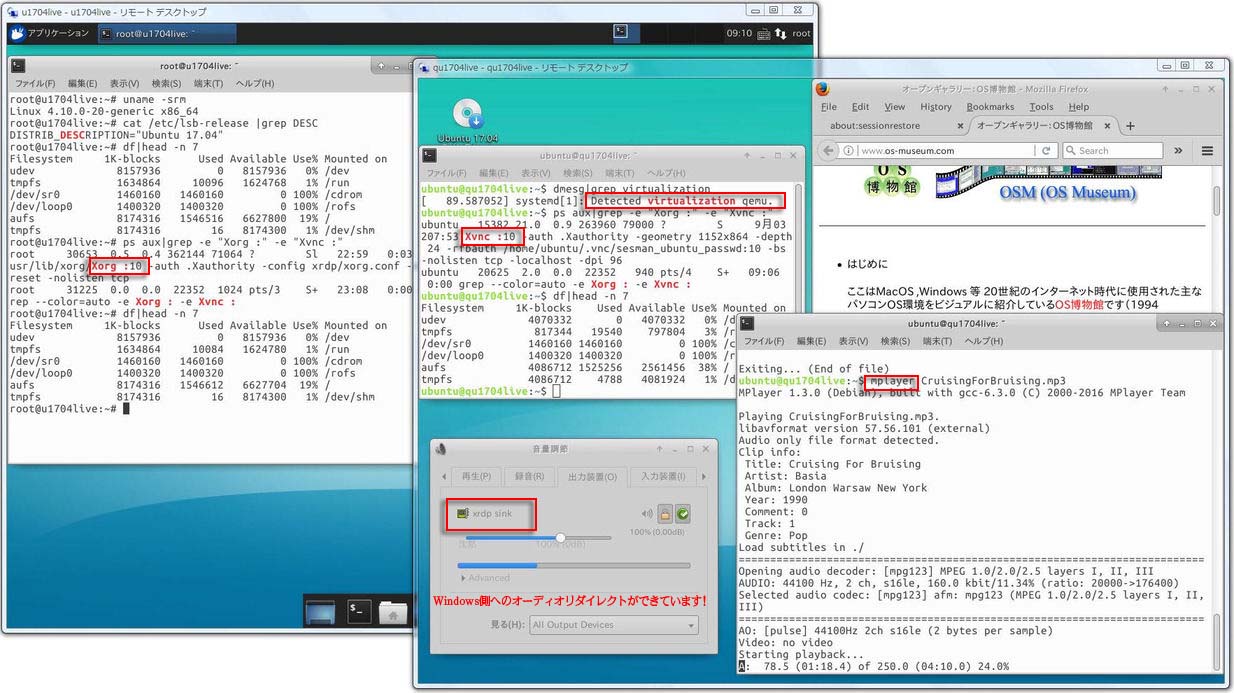The width and height of the screenshot is (1234, 693).
Task: Open ヘルプ(H) menu in the root terminal
Action: (254, 83)
